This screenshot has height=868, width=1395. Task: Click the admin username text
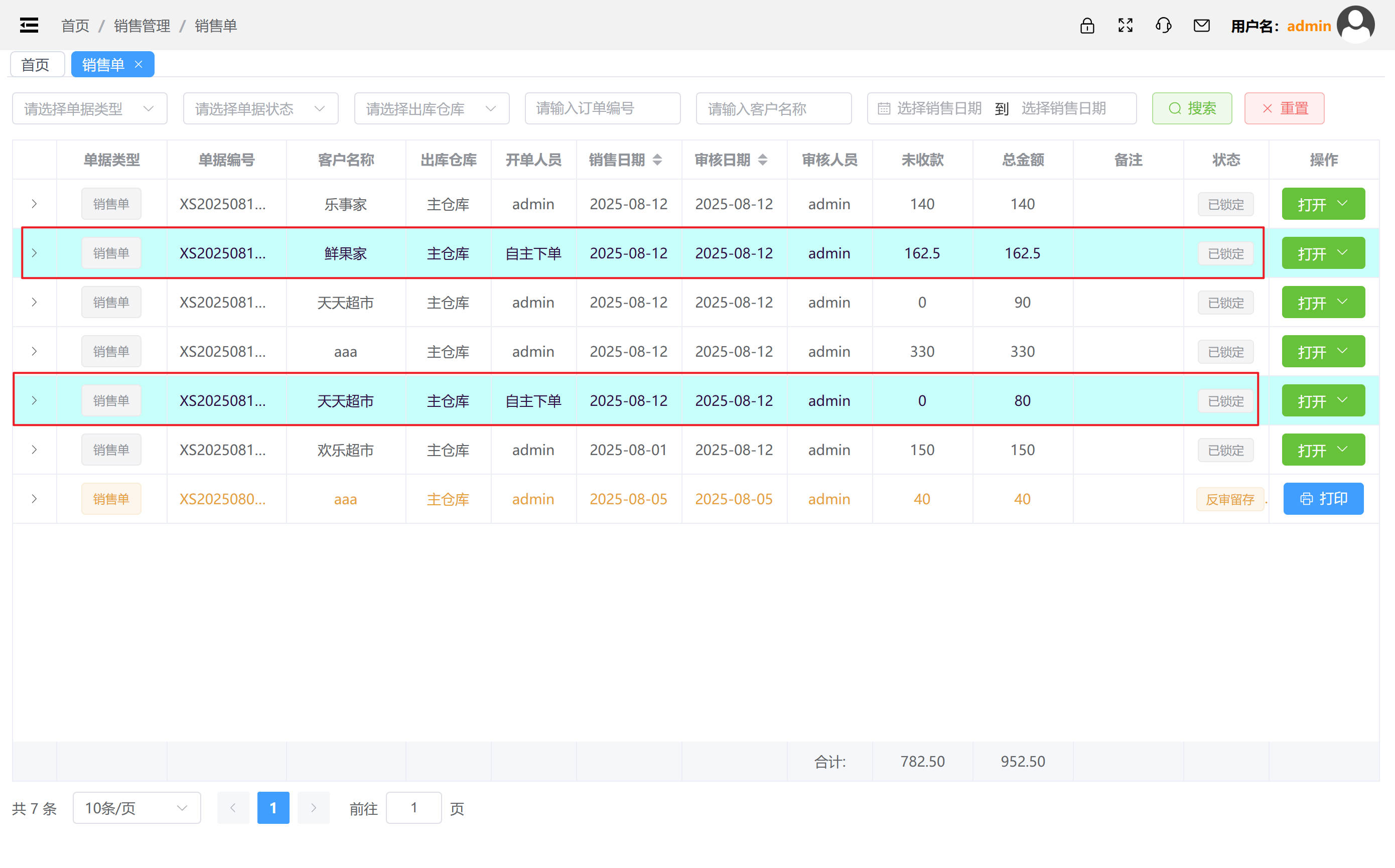point(1308,26)
